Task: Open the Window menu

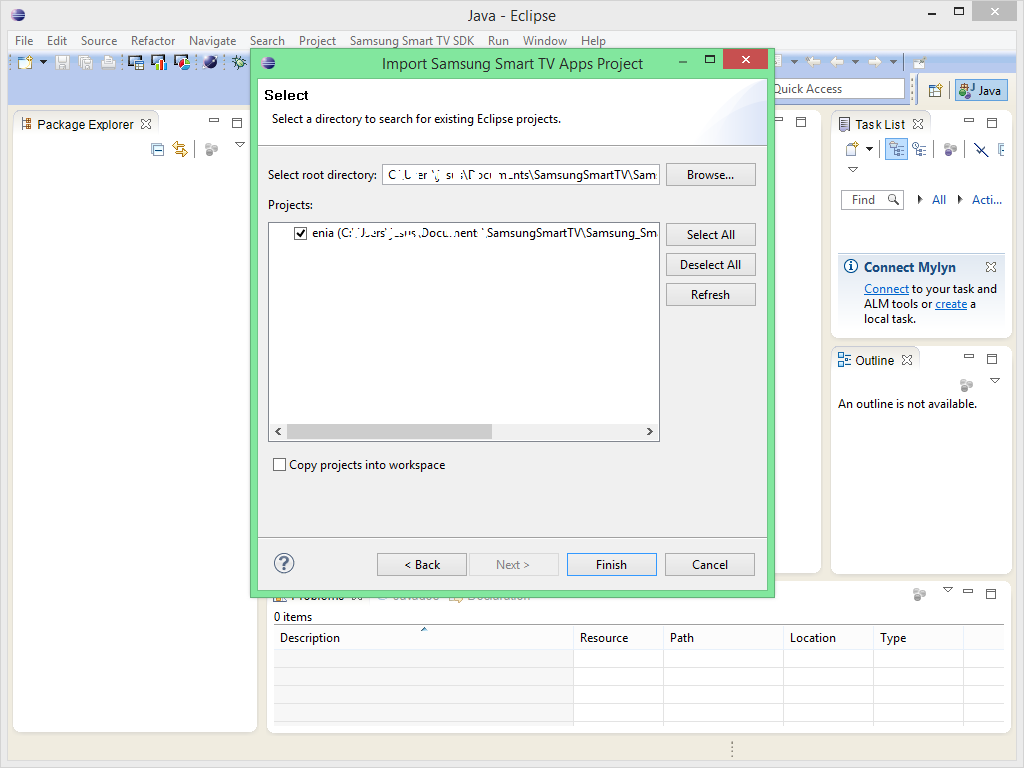Action: point(545,40)
